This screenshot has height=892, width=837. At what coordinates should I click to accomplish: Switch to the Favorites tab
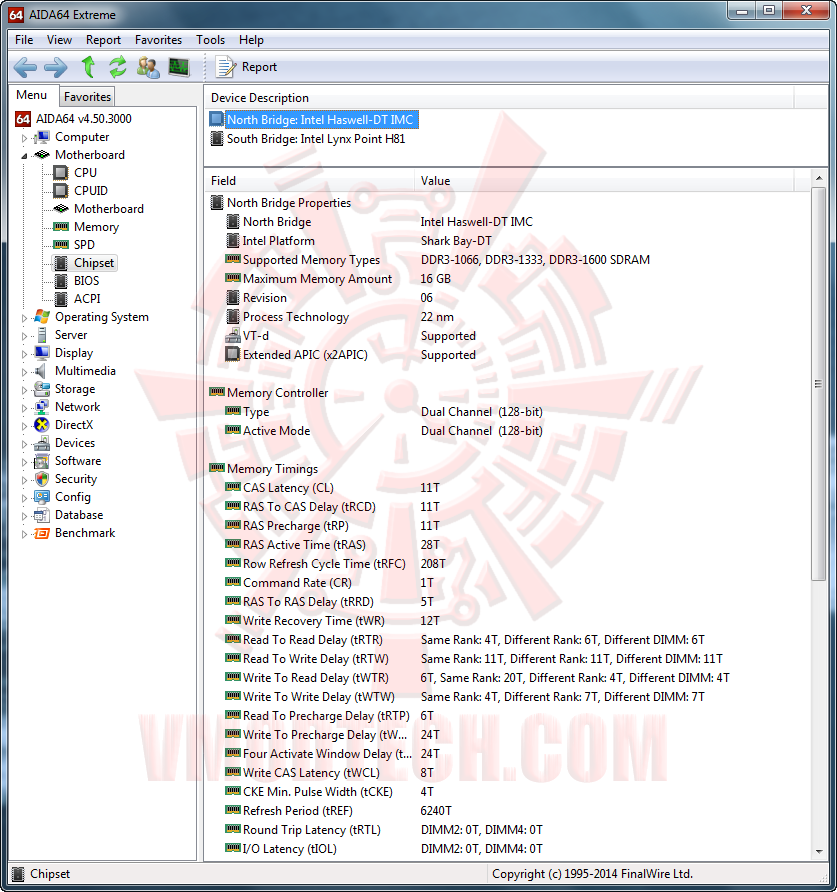[87, 97]
